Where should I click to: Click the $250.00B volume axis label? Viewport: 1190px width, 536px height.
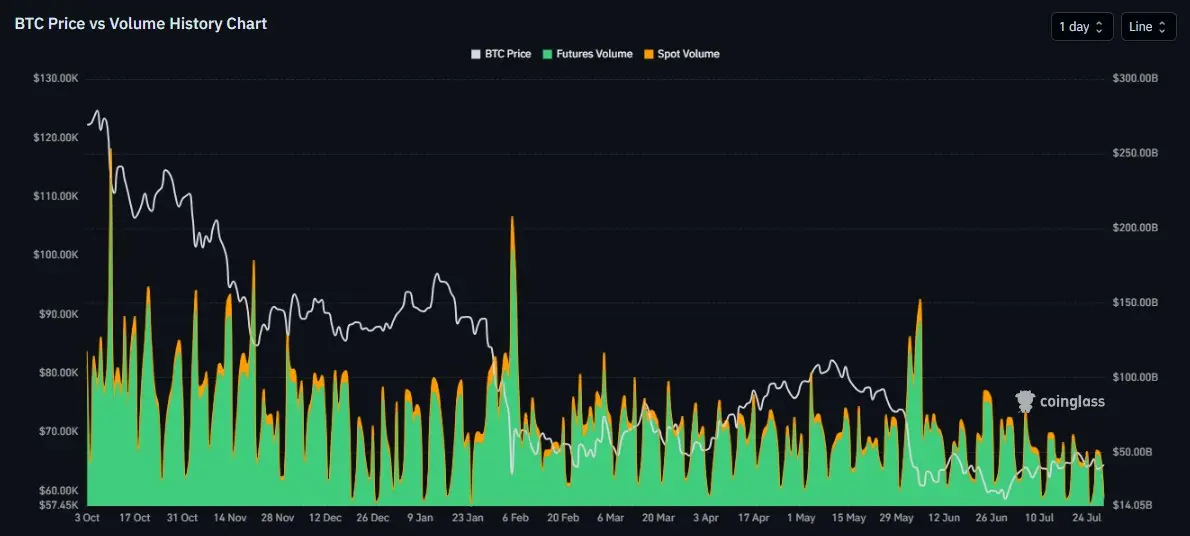point(1135,153)
